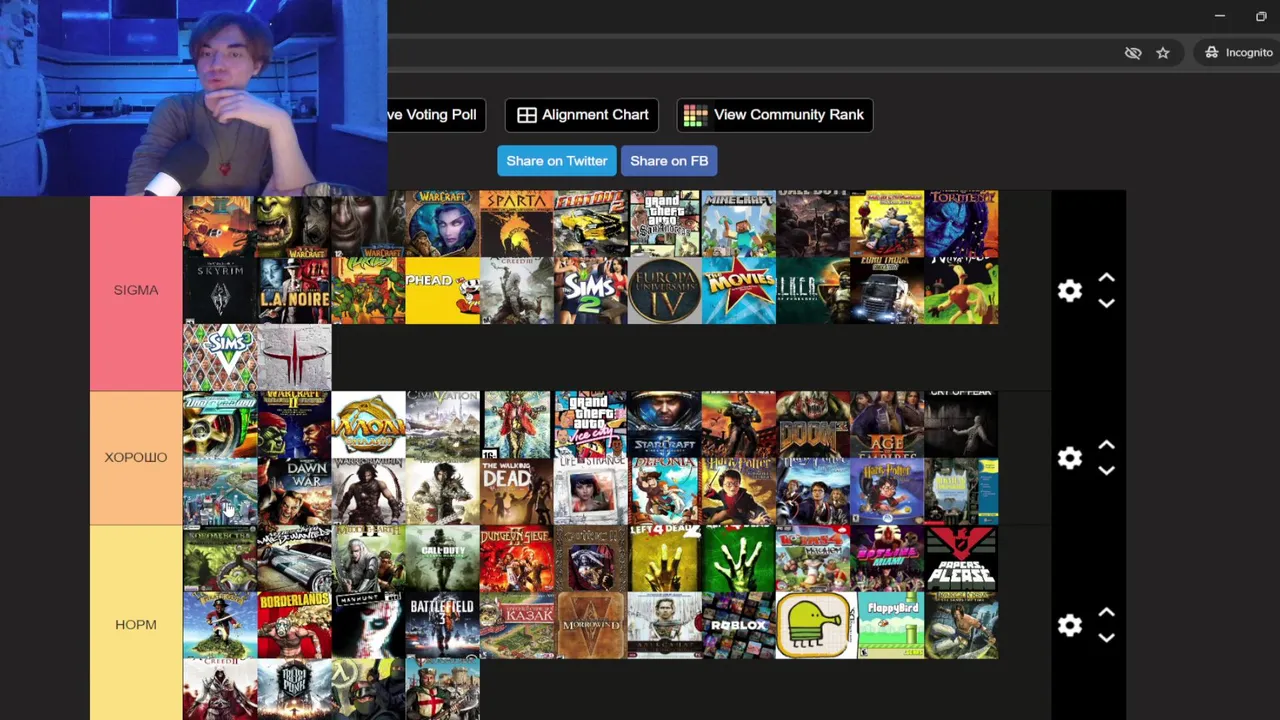This screenshot has height=720, width=1280.
Task: Select the Sparta game tile
Action: [x=516, y=224]
